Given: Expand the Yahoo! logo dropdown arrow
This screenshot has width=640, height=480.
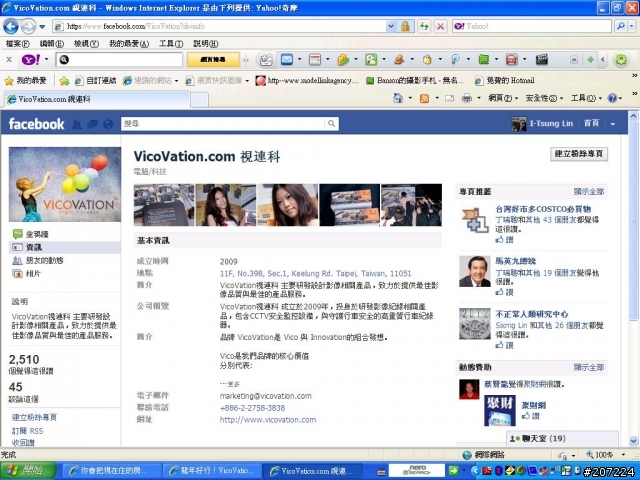Looking at the screenshot, I should [46, 60].
